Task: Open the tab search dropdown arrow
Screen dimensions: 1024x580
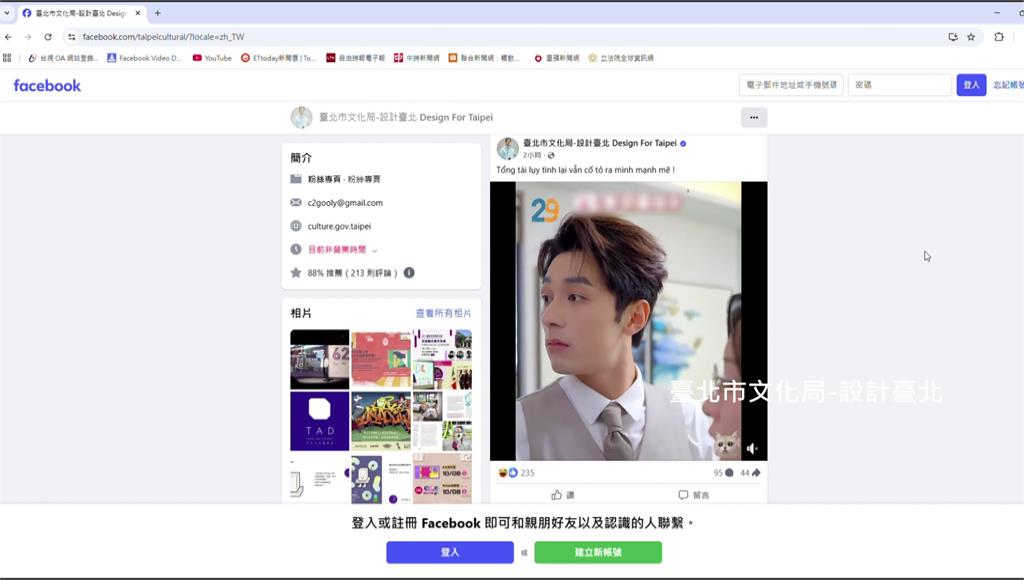Action: pyautogui.click(x=8, y=13)
